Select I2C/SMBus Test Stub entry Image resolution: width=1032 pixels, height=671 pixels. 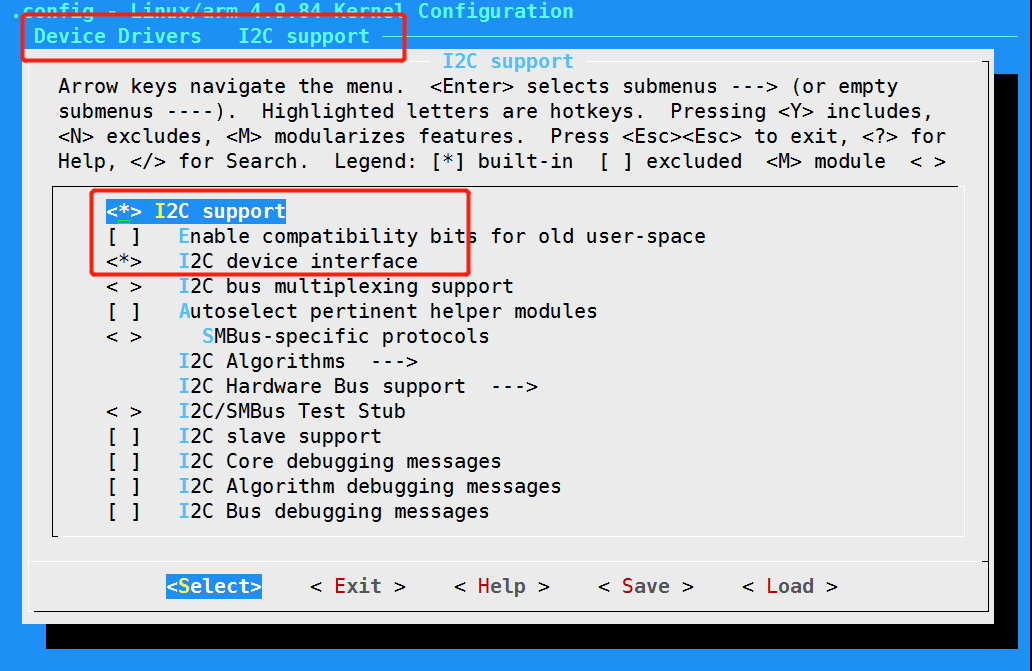coord(292,411)
